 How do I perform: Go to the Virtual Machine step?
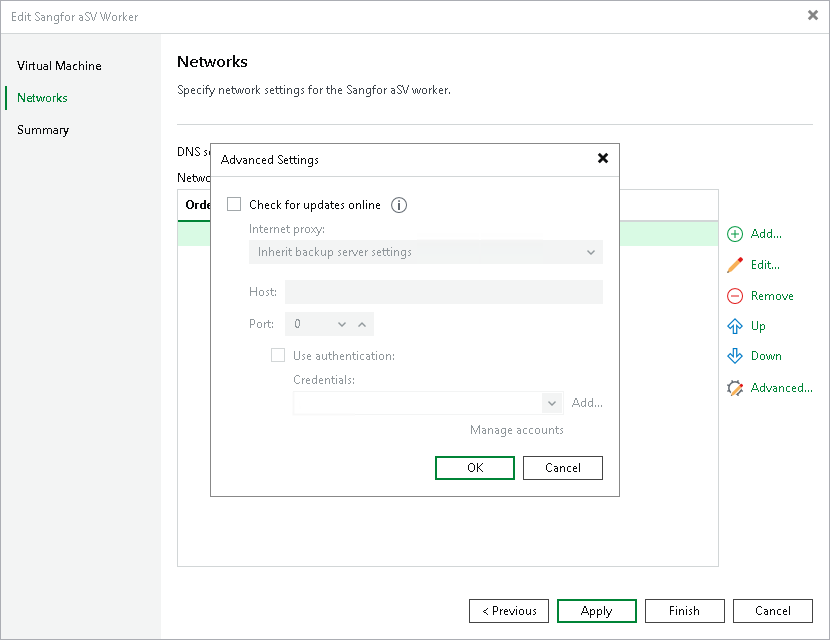[x=59, y=66]
